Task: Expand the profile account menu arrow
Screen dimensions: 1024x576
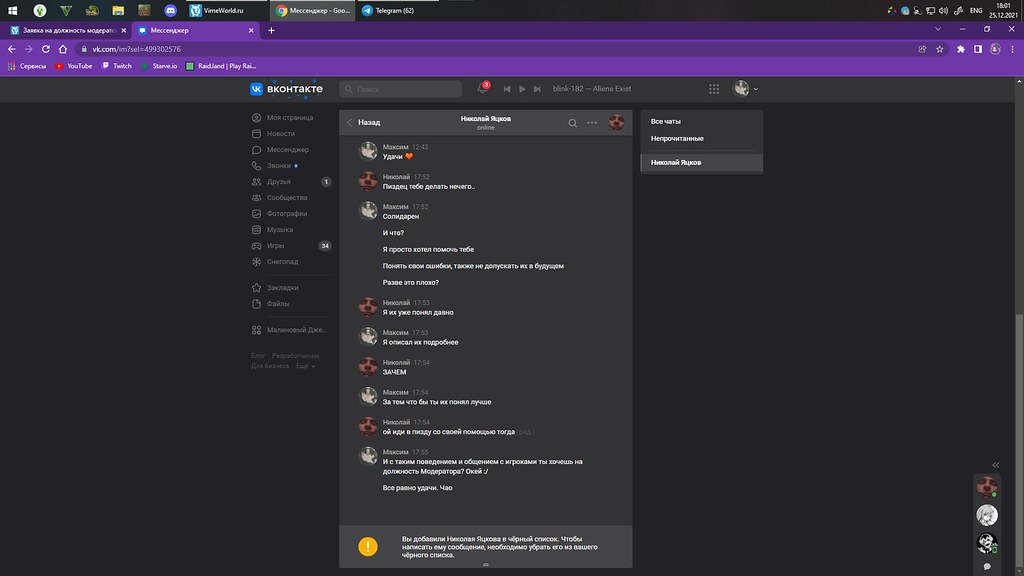Action: (755, 89)
